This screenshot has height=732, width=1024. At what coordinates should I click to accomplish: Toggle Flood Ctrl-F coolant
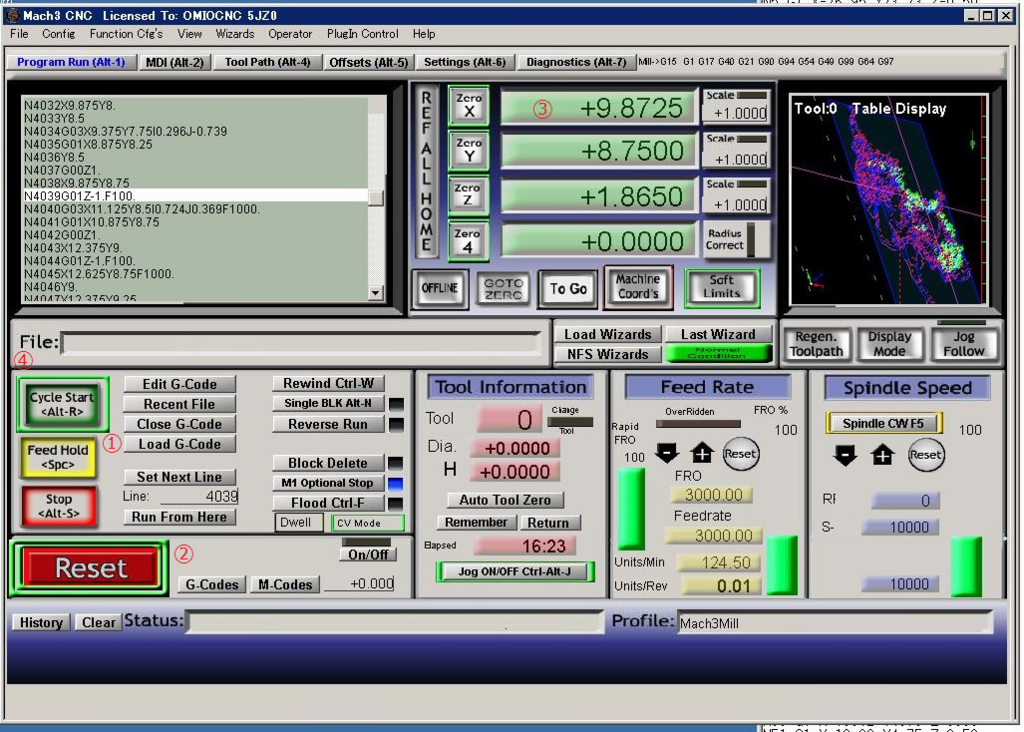point(328,503)
